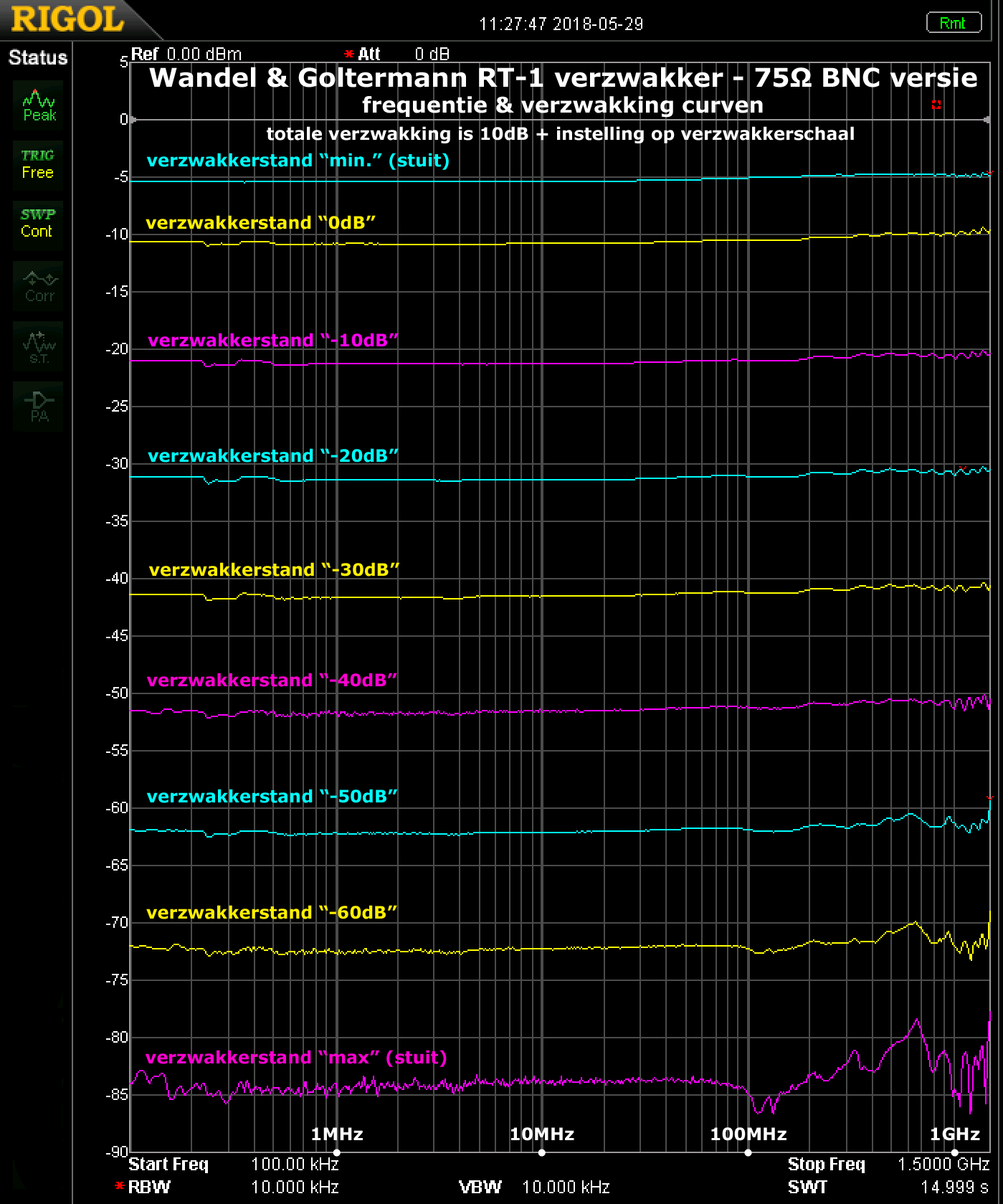Click the PA preamplifier status icon

pos(38,407)
